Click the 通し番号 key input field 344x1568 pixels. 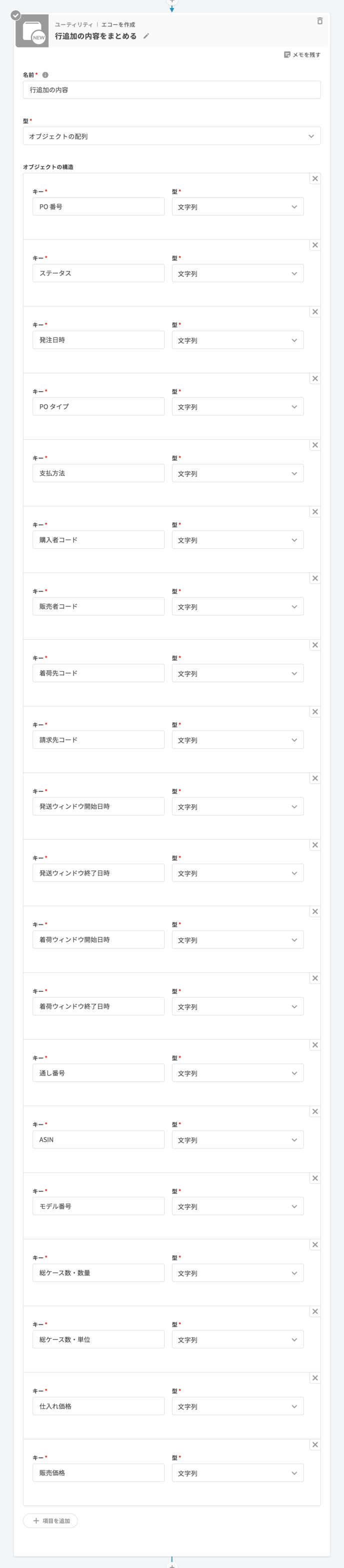point(98,1073)
